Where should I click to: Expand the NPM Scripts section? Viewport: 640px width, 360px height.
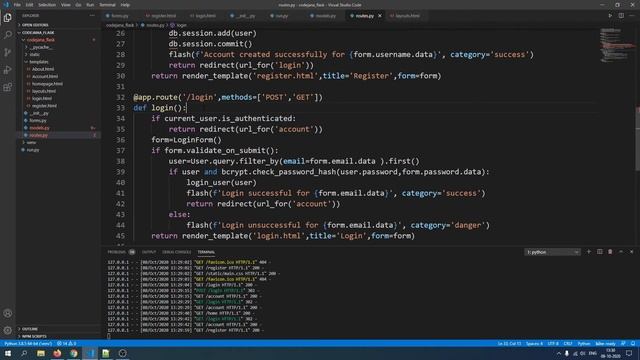[34, 336]
